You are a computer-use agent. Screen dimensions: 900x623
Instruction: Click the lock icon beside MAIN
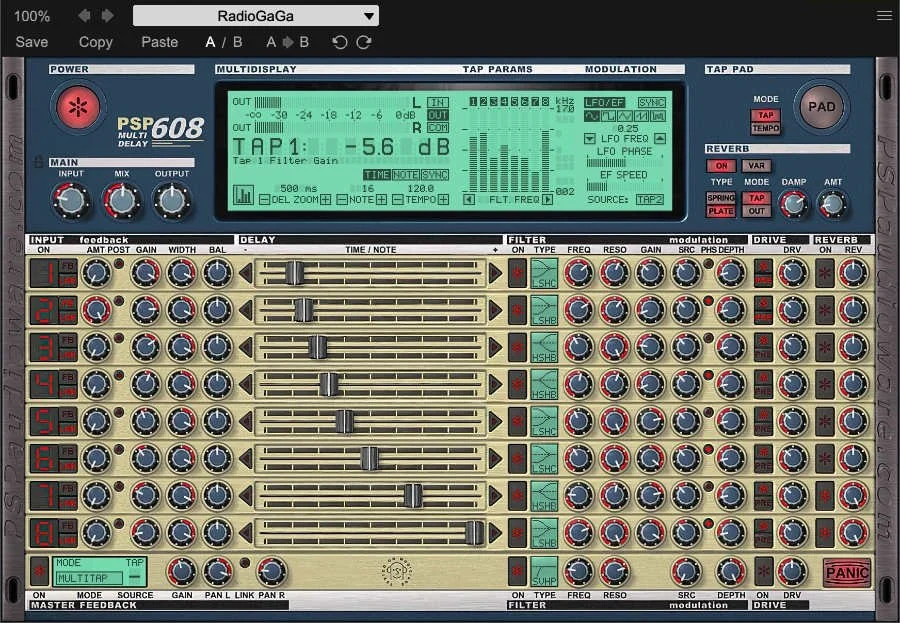[x=38, y=161]
